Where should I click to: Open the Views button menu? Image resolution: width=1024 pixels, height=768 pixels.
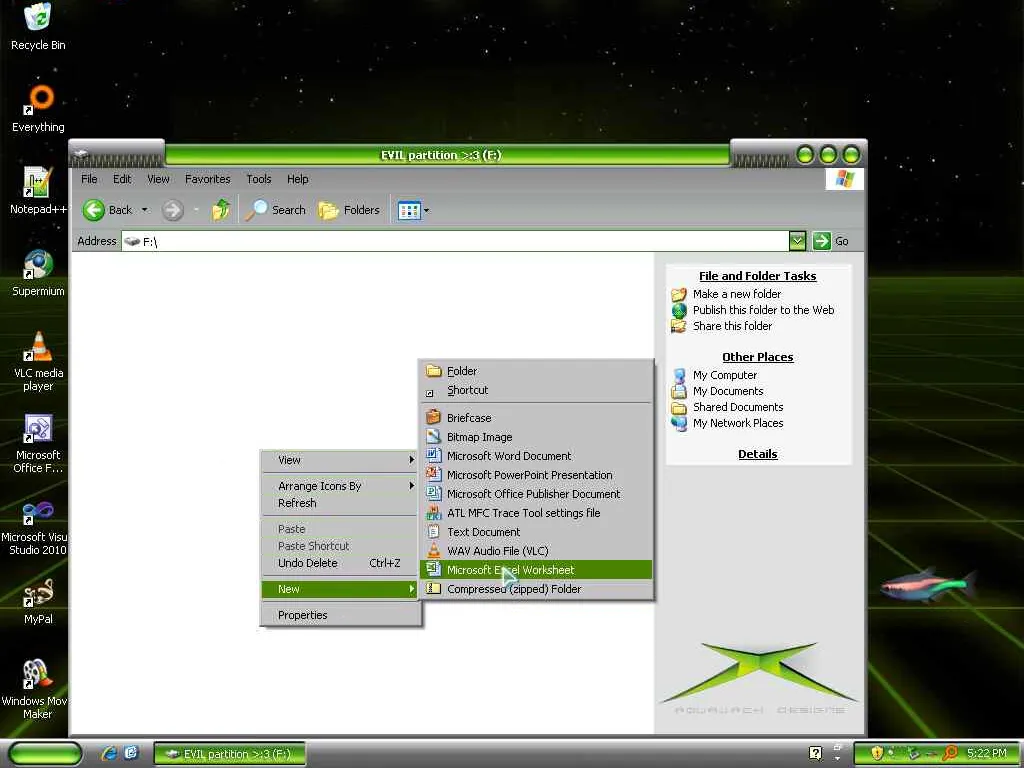pyautogui.click(x=413, y=210)
